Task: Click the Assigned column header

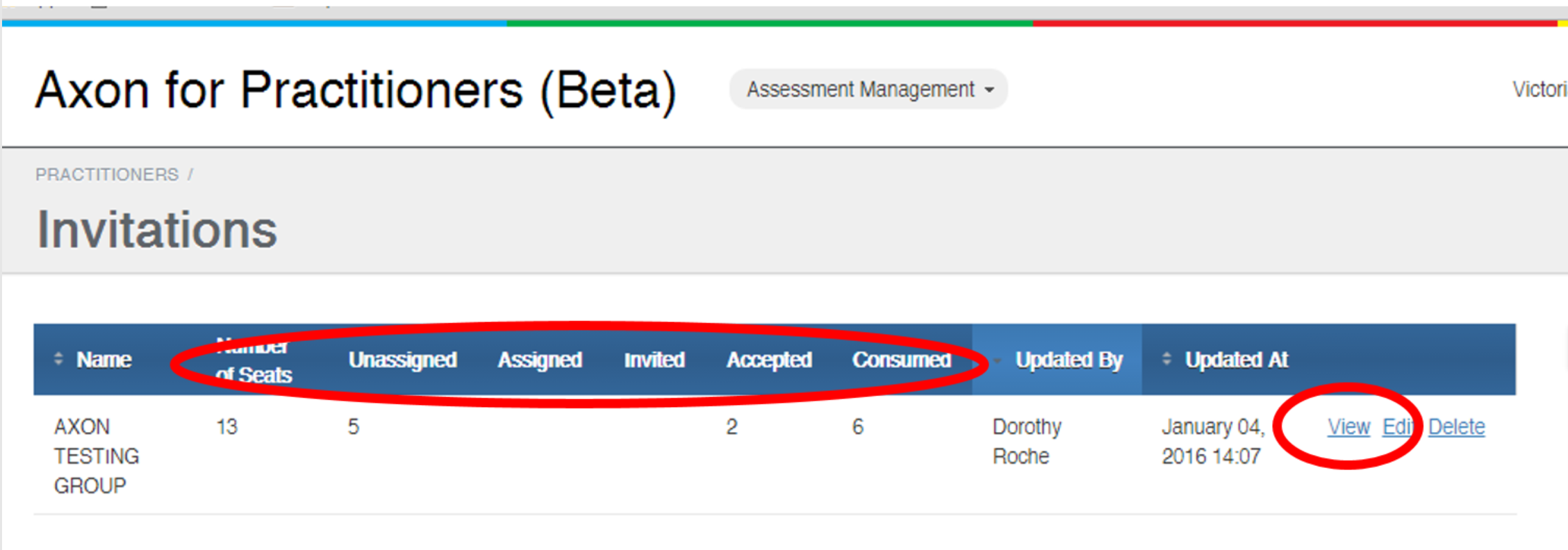Action: pos(540,360)
